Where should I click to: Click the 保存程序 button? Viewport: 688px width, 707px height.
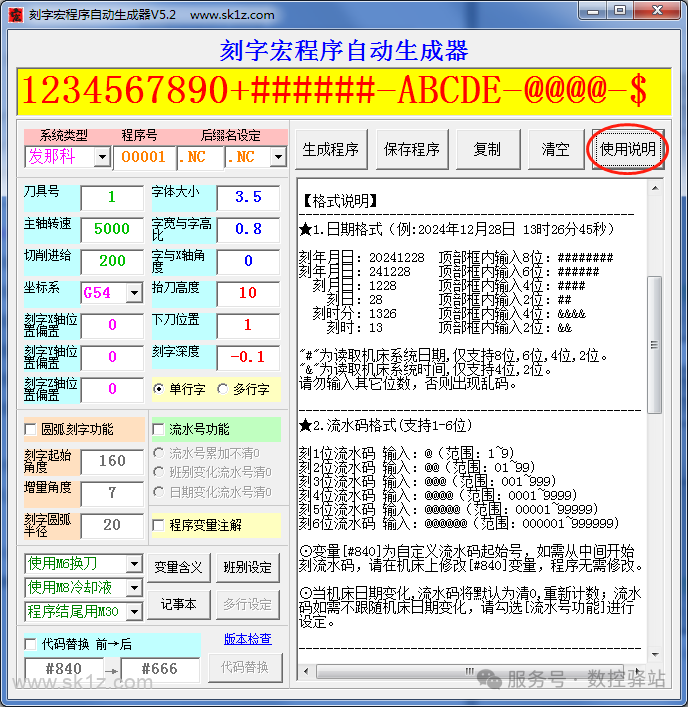click(412, 149)
